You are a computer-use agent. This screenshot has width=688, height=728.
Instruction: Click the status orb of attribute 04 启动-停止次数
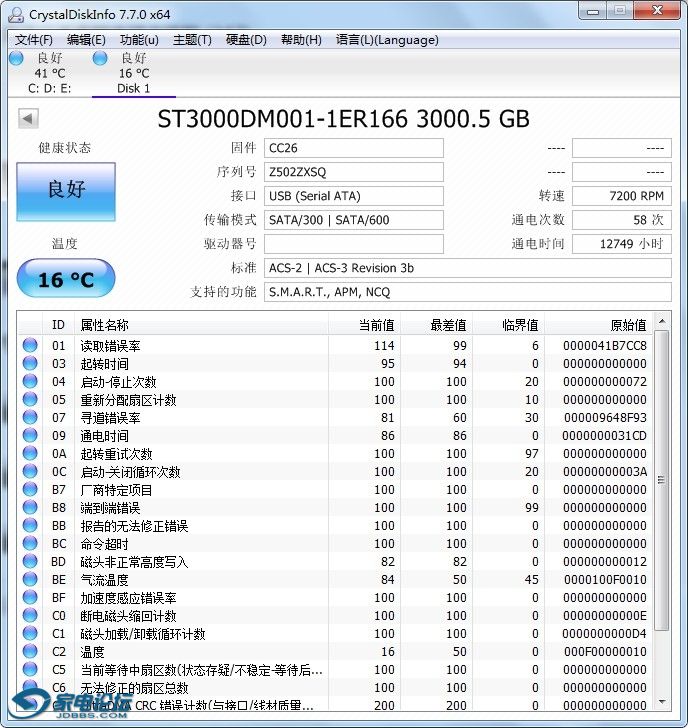tap(30, 381)
